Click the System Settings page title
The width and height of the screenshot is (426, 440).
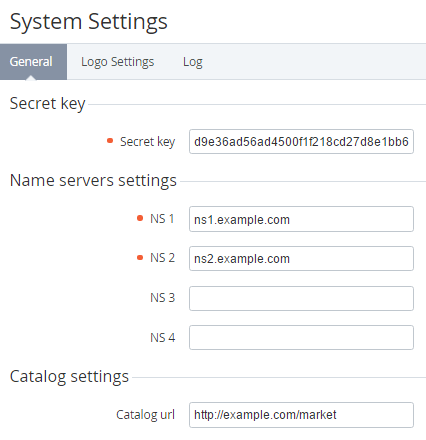click(x=89, y=22)
